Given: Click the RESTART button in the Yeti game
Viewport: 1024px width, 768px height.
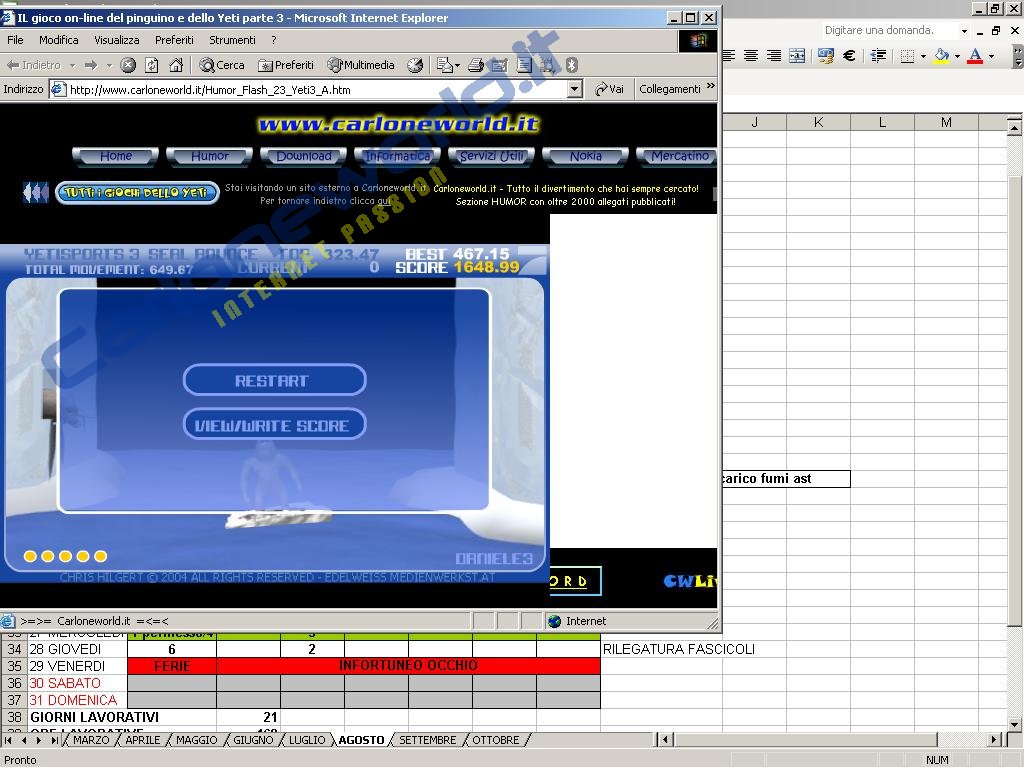Looking at the screenshot, I should pos(274,380).
